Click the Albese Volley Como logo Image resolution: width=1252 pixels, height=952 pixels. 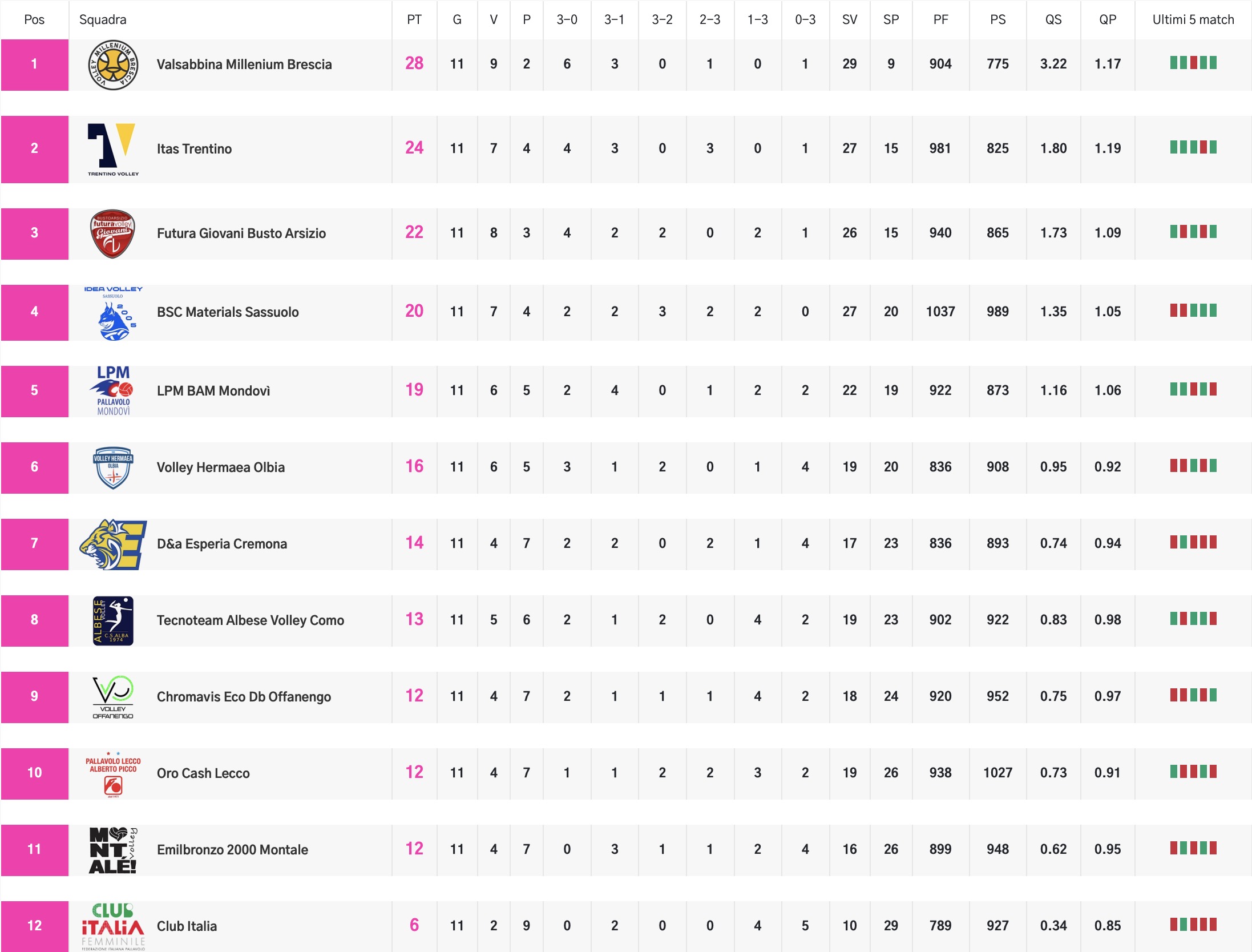click(113, 620)
